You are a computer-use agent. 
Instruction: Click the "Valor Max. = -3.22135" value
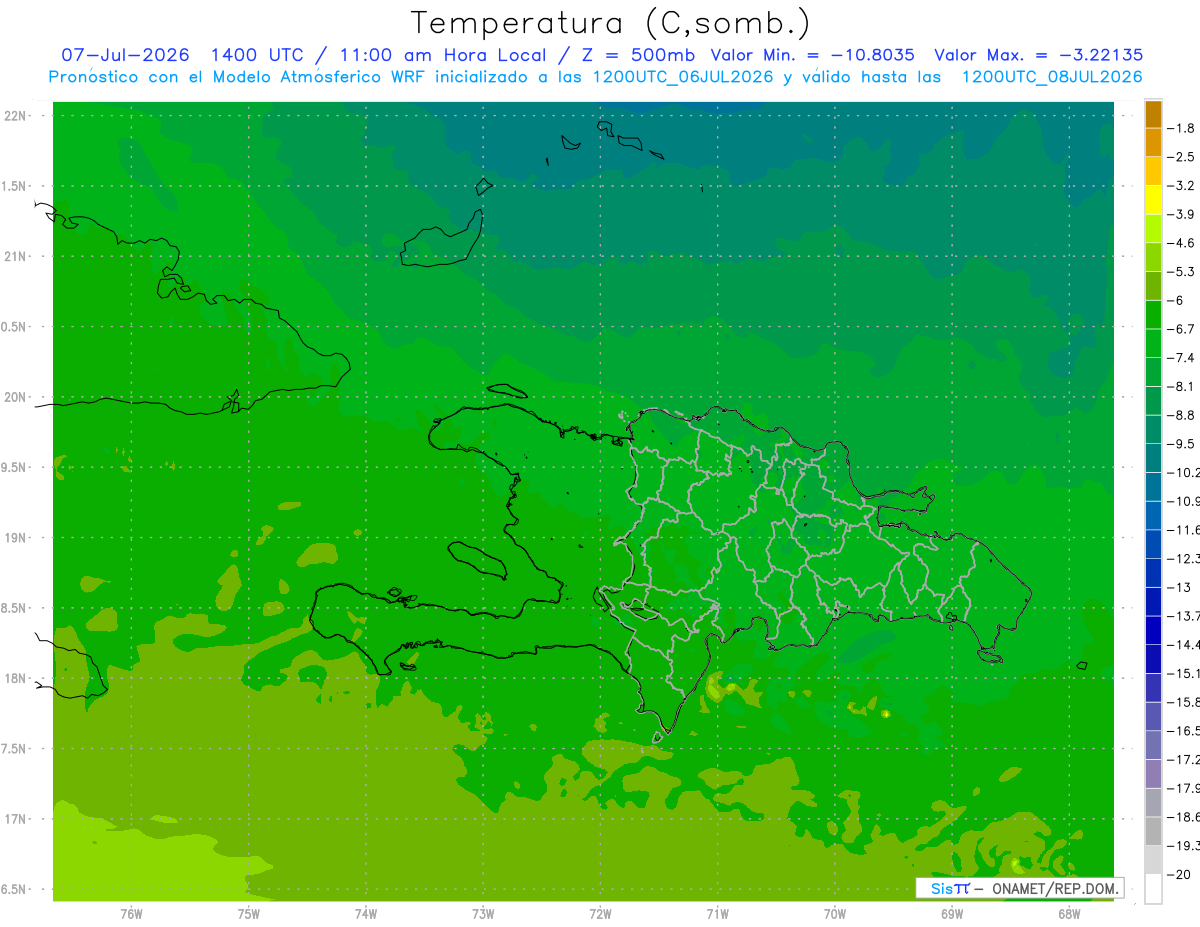(1038, 55)
